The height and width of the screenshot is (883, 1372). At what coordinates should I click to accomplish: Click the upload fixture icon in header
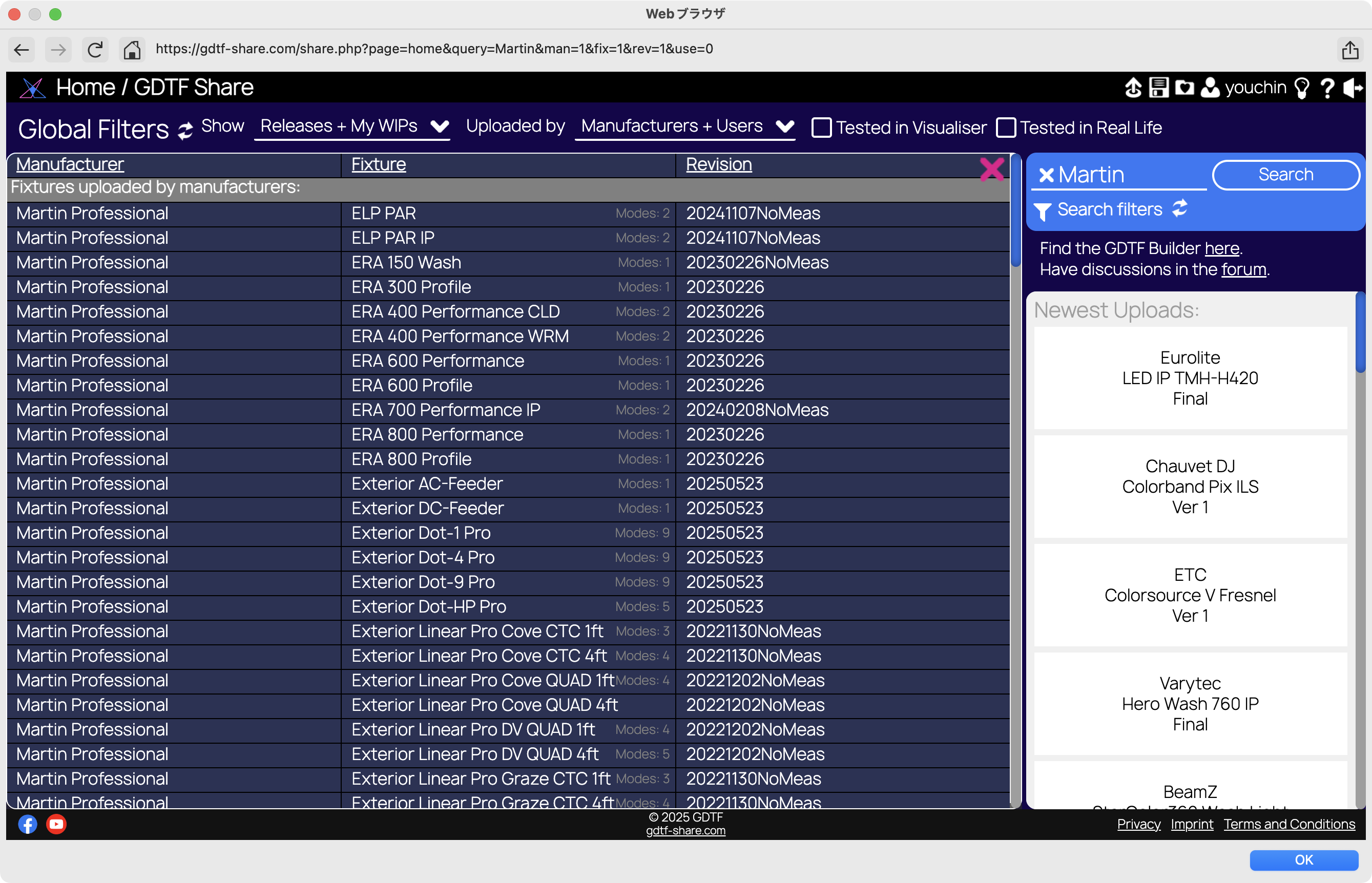point(1133,88)
